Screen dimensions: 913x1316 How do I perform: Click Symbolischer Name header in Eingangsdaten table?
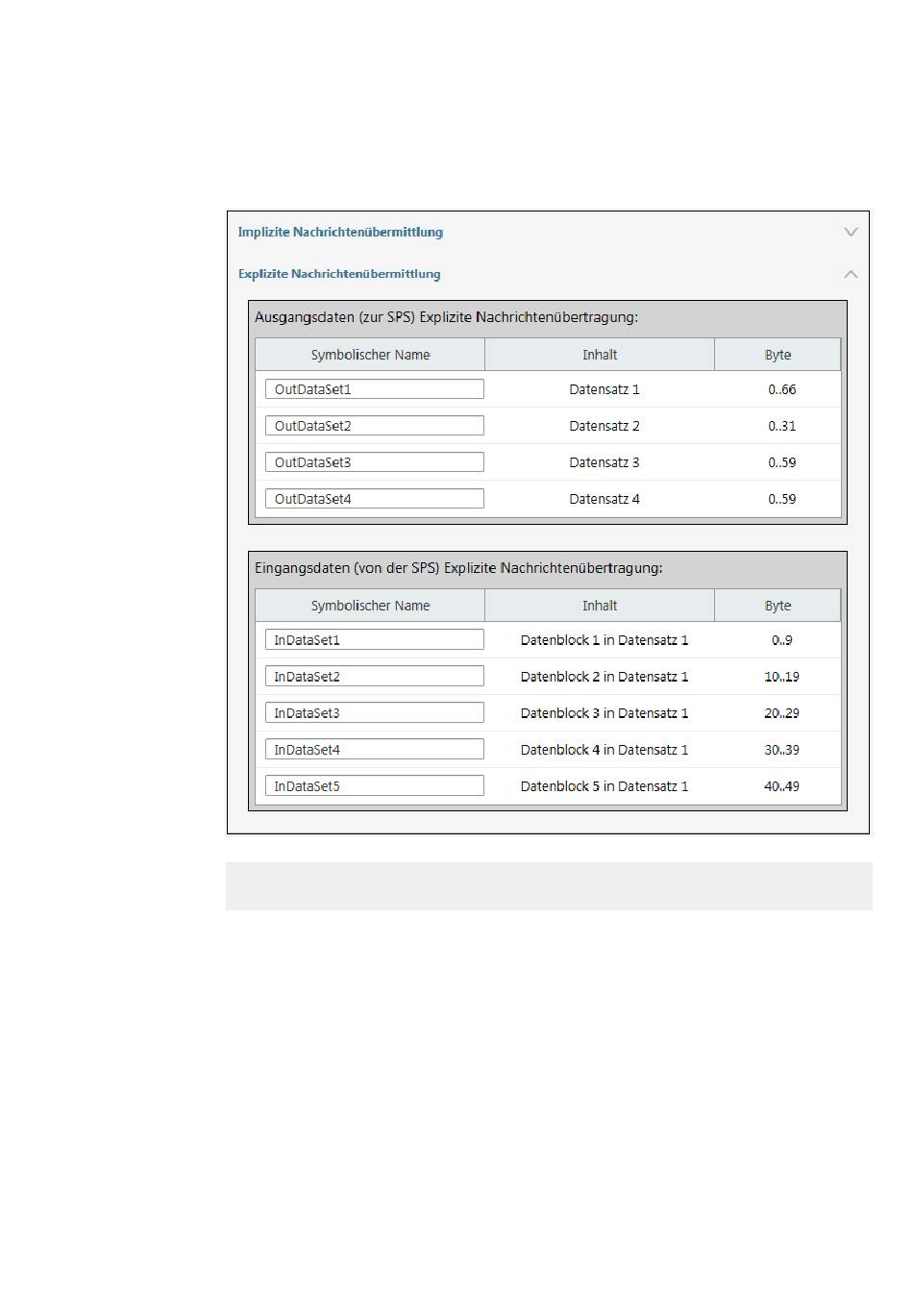370,606
